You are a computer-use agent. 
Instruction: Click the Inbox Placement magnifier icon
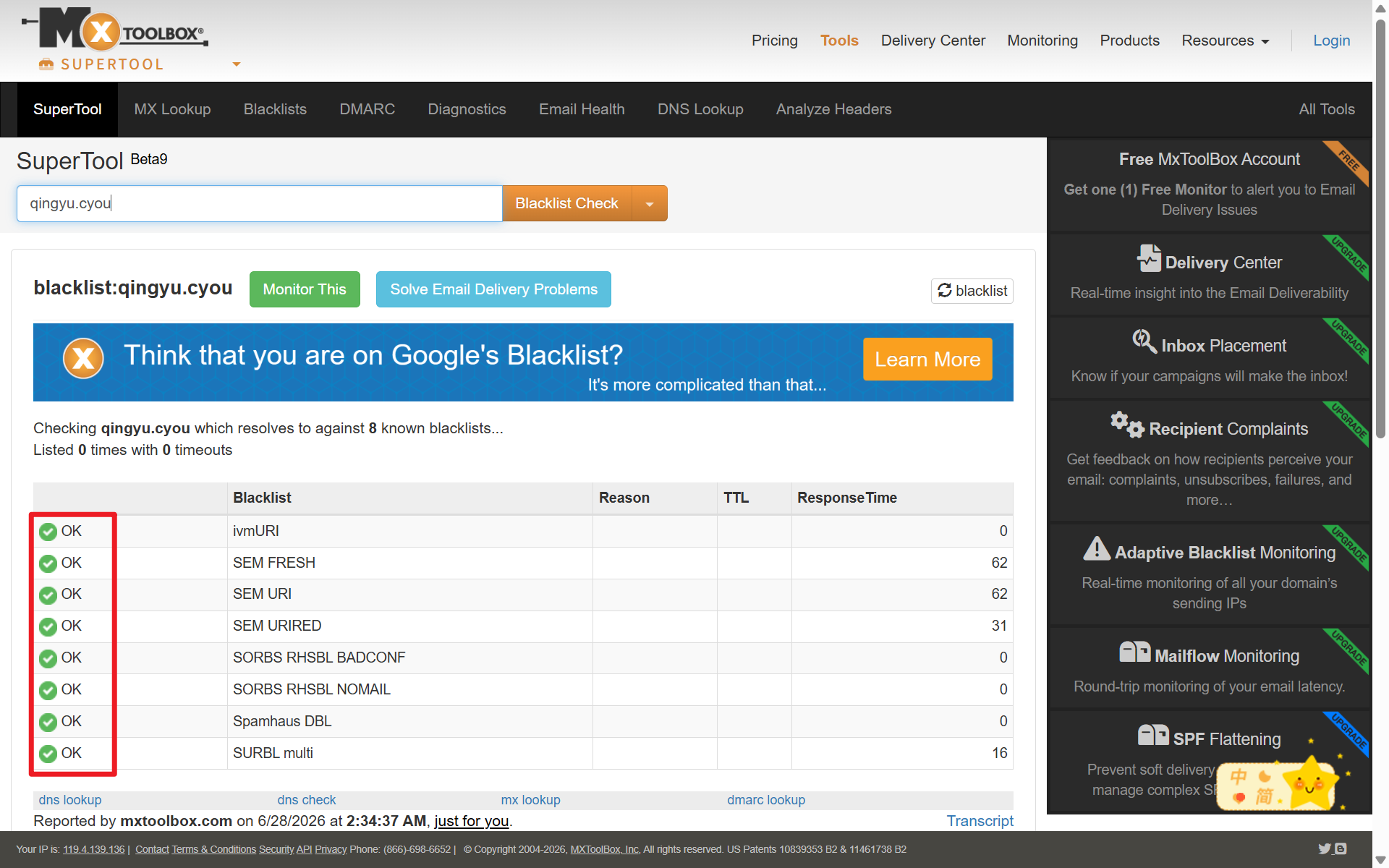pos(1144,341)
